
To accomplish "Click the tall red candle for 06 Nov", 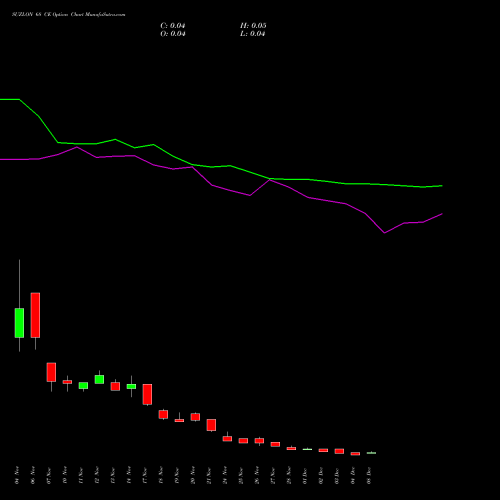I will [35, 315].
